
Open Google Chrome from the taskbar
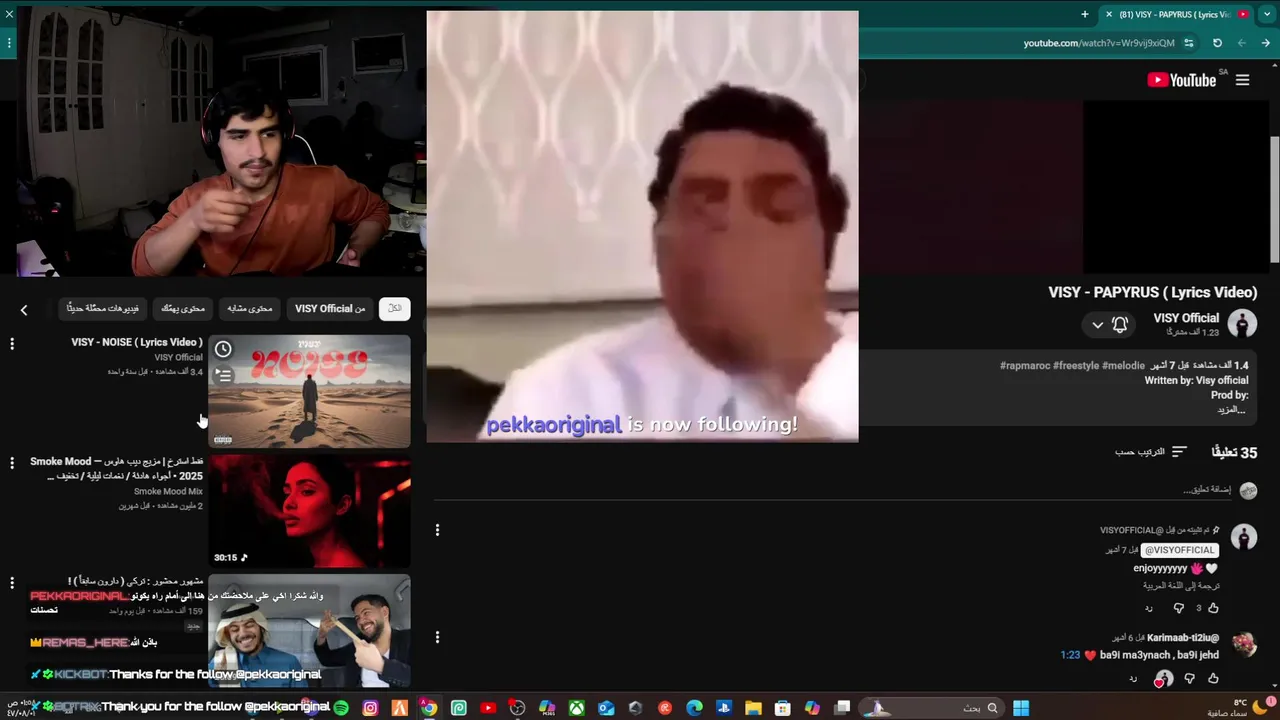pos(428,708)
